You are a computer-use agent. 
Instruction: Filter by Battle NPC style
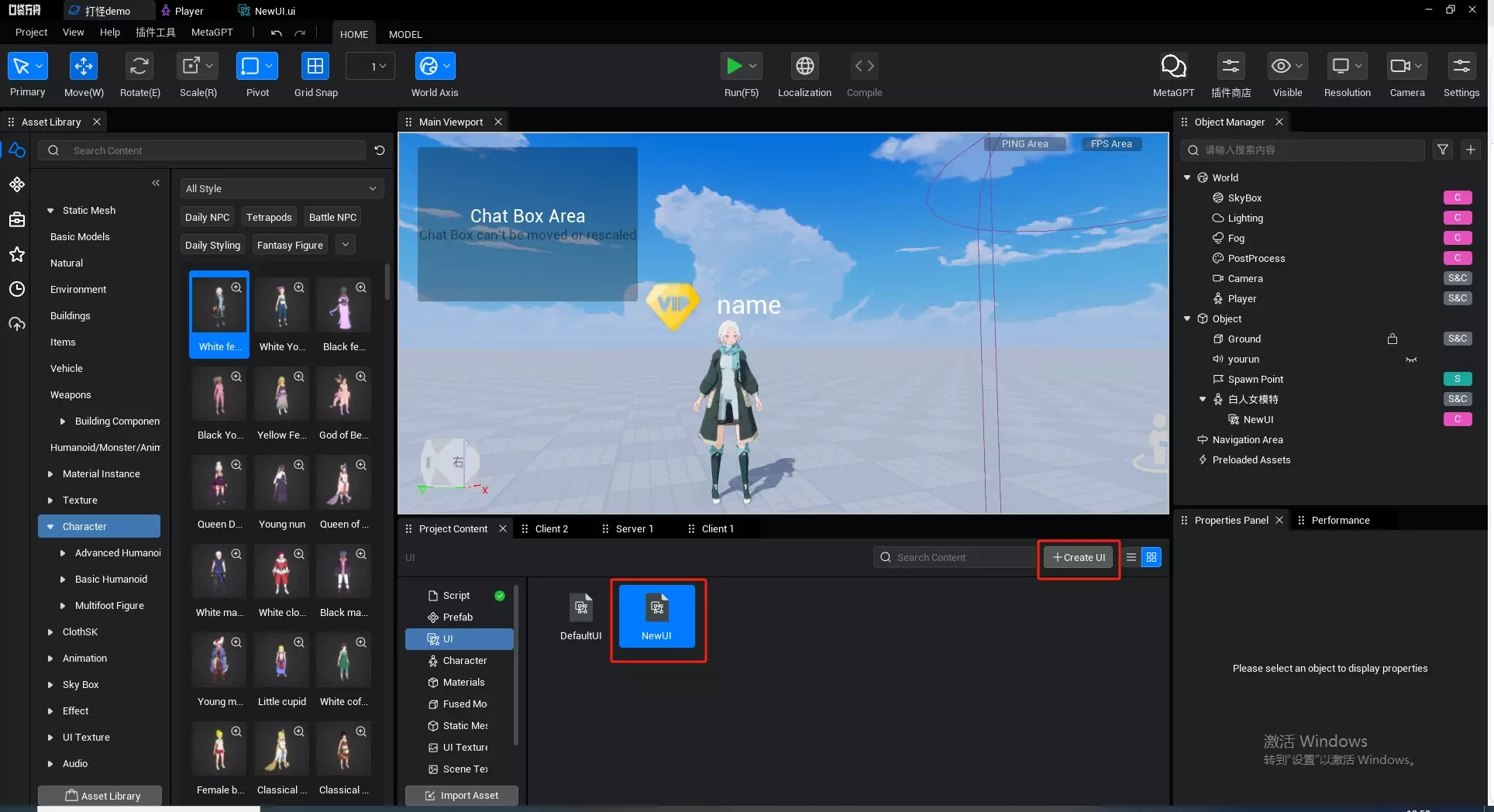pyautogui.click(x=332, y=217)
